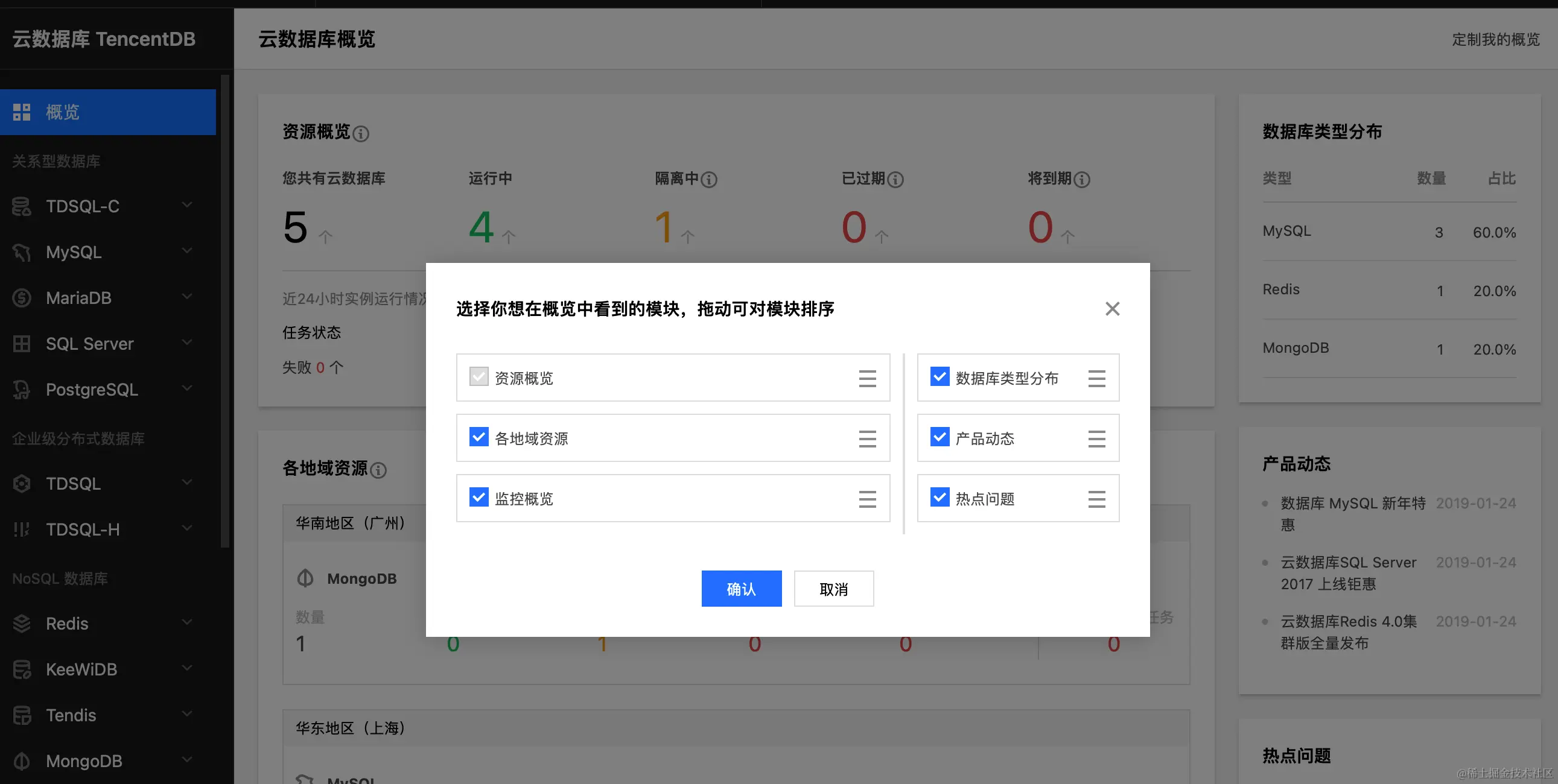Click the MongoDB leaf icon in sidebar

point(22,761)
